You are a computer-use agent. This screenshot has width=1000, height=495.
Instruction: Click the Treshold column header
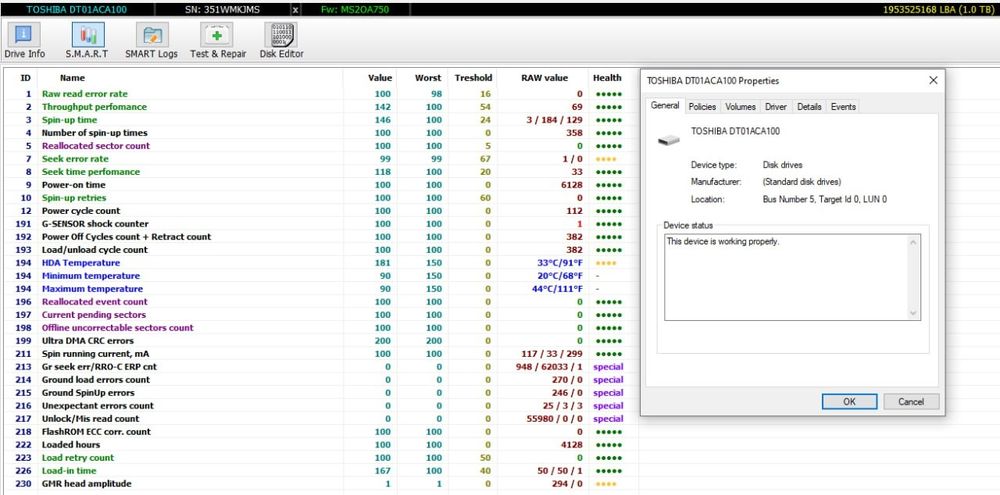(473, 78)
